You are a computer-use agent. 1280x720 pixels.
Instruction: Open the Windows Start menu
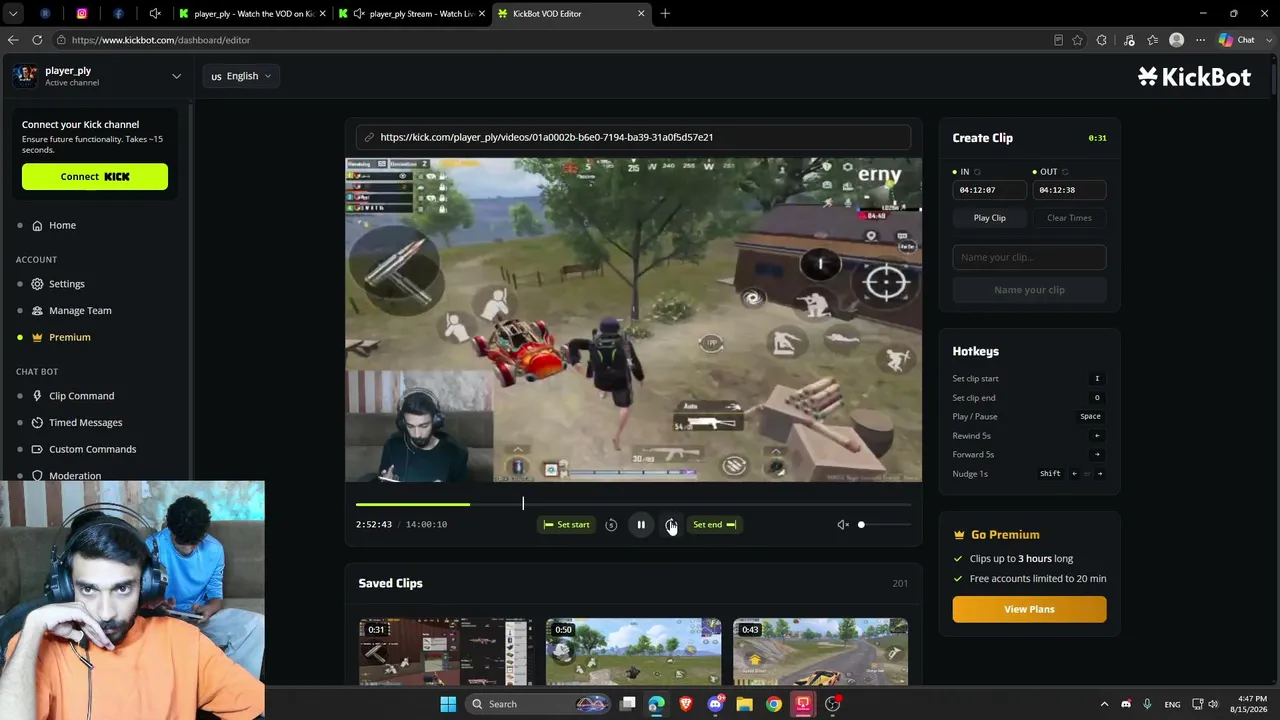(448, 704)
